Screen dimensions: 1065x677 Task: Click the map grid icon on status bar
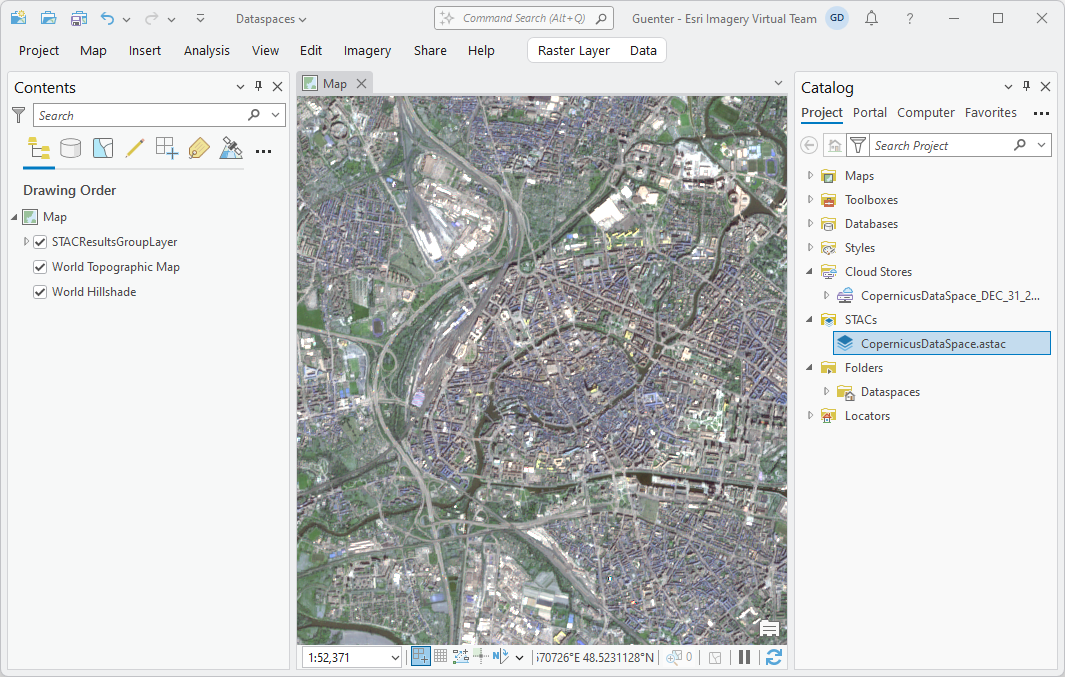tap(441, 656)
